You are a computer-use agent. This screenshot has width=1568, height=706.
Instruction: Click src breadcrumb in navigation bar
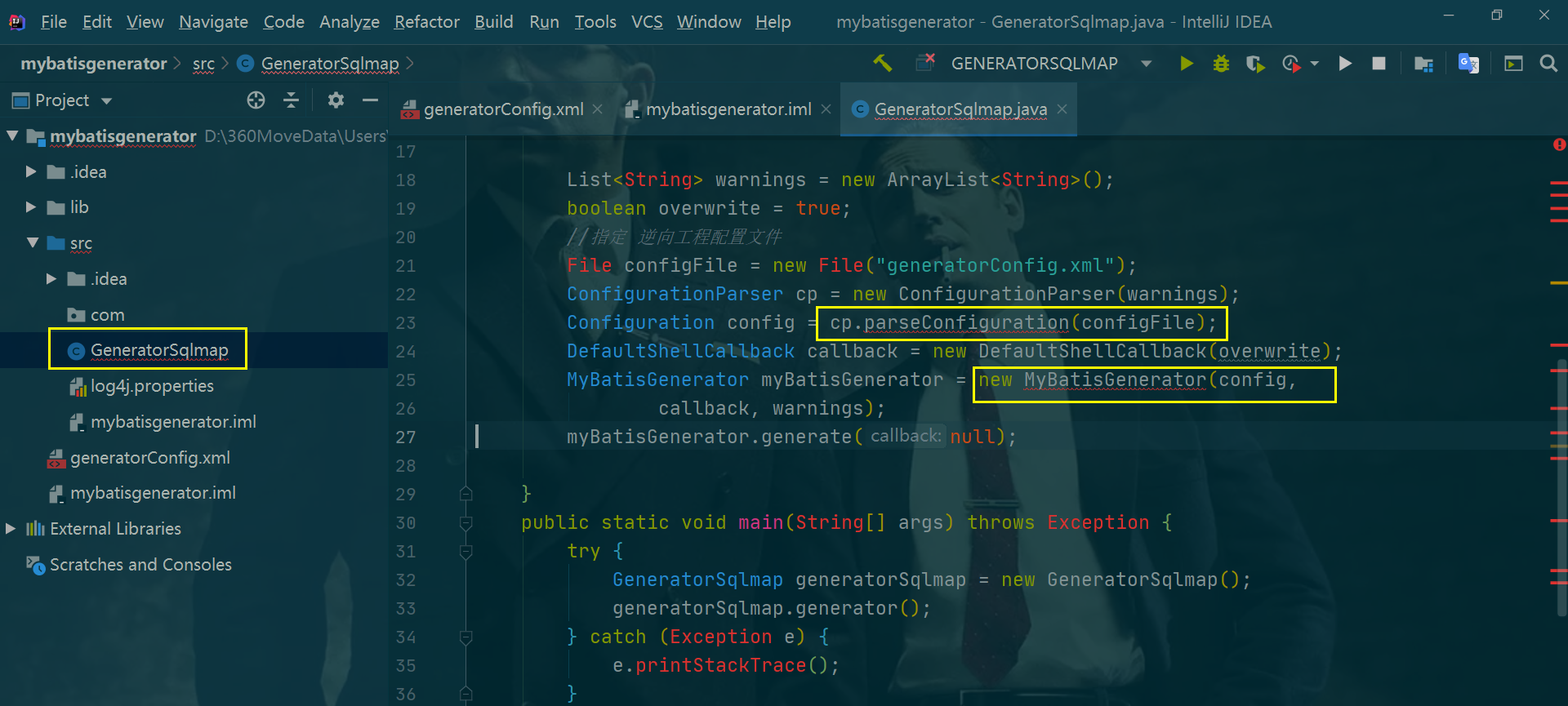203,64
